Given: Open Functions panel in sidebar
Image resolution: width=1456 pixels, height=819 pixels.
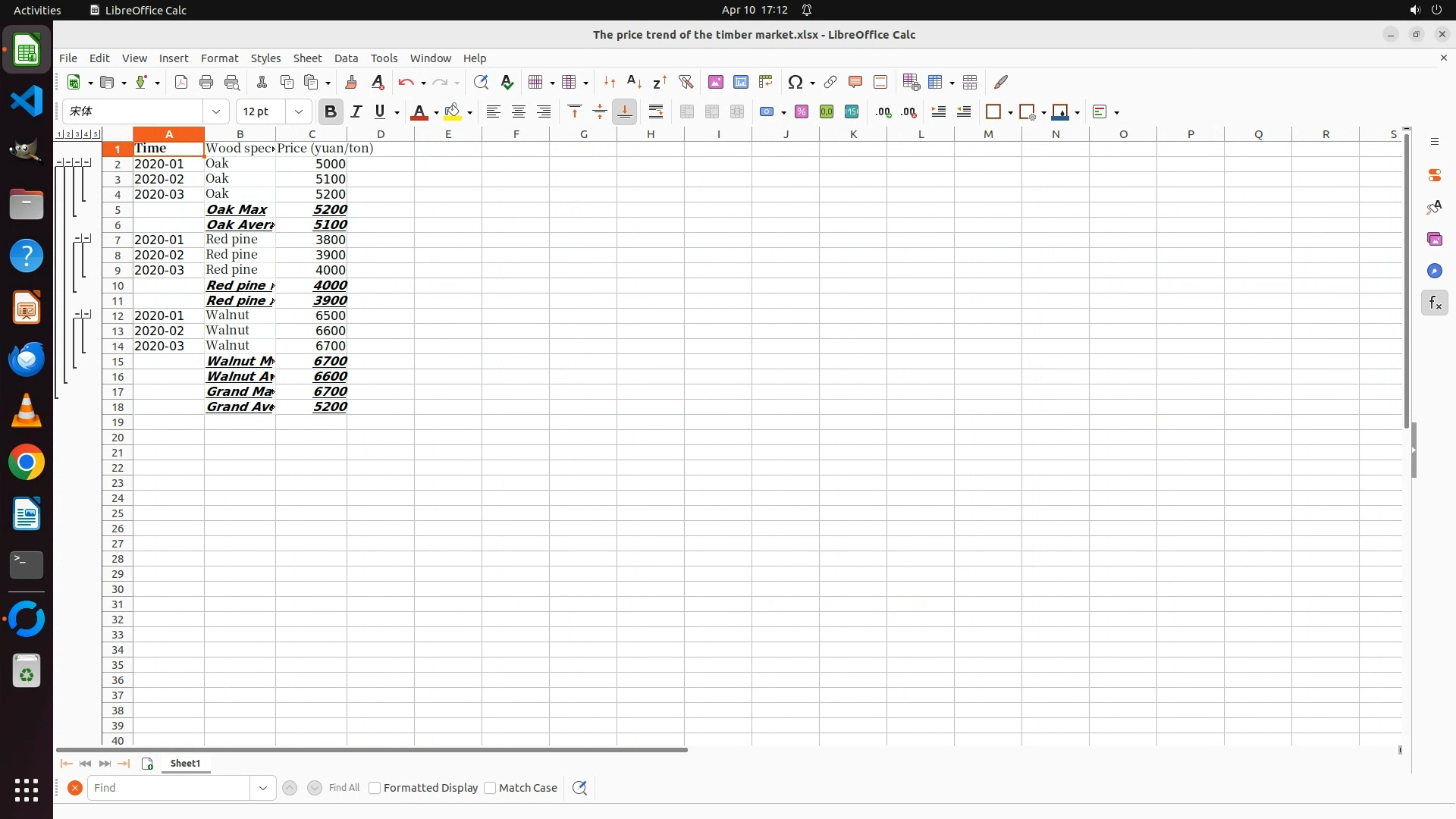Looking at the screenshot, I should [x=1434, y=303].
